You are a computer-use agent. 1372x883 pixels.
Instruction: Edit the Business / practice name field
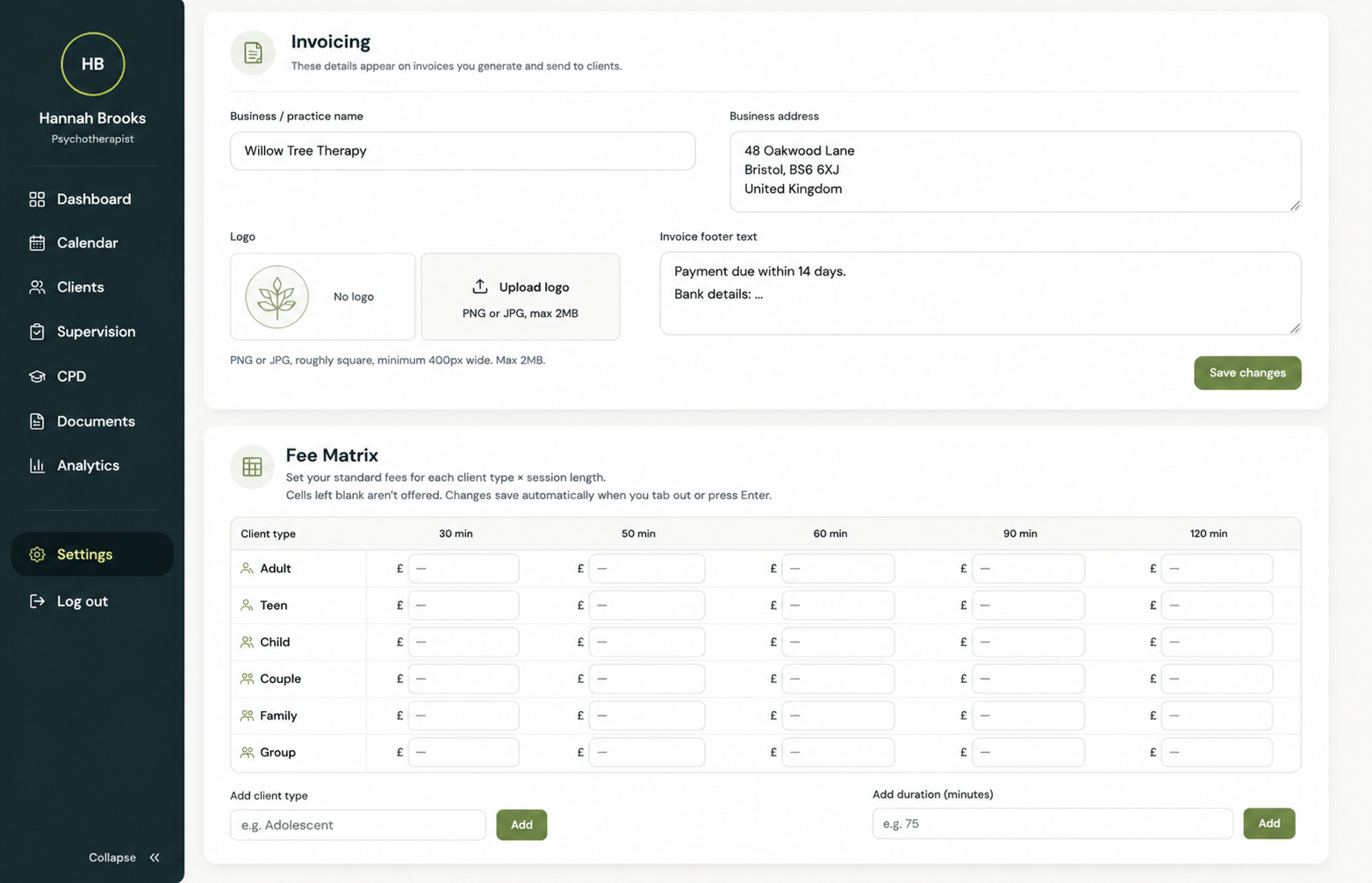(x=463, y=151)
